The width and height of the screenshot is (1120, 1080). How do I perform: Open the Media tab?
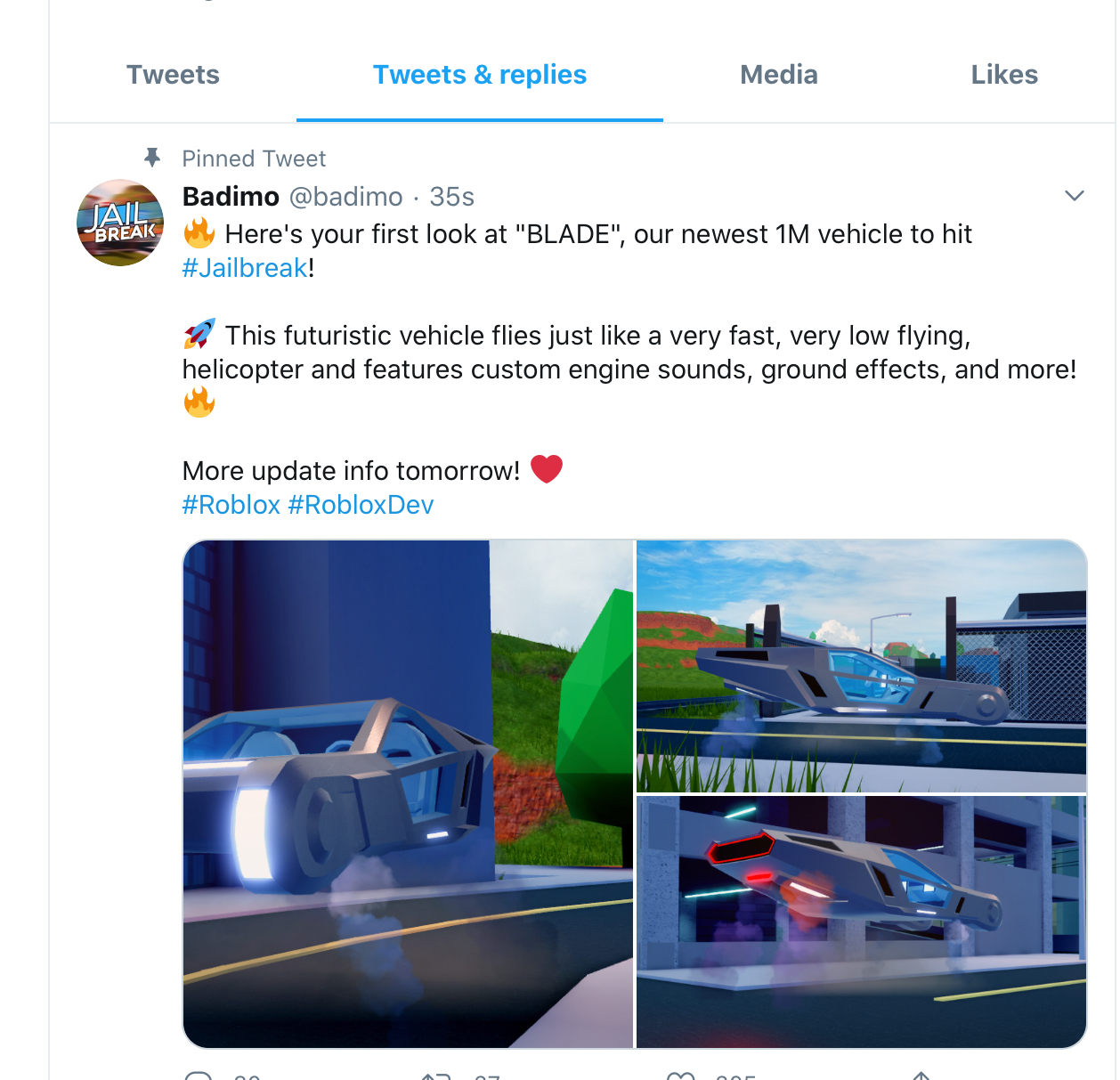pyautogui.click(x=779, y=75)
